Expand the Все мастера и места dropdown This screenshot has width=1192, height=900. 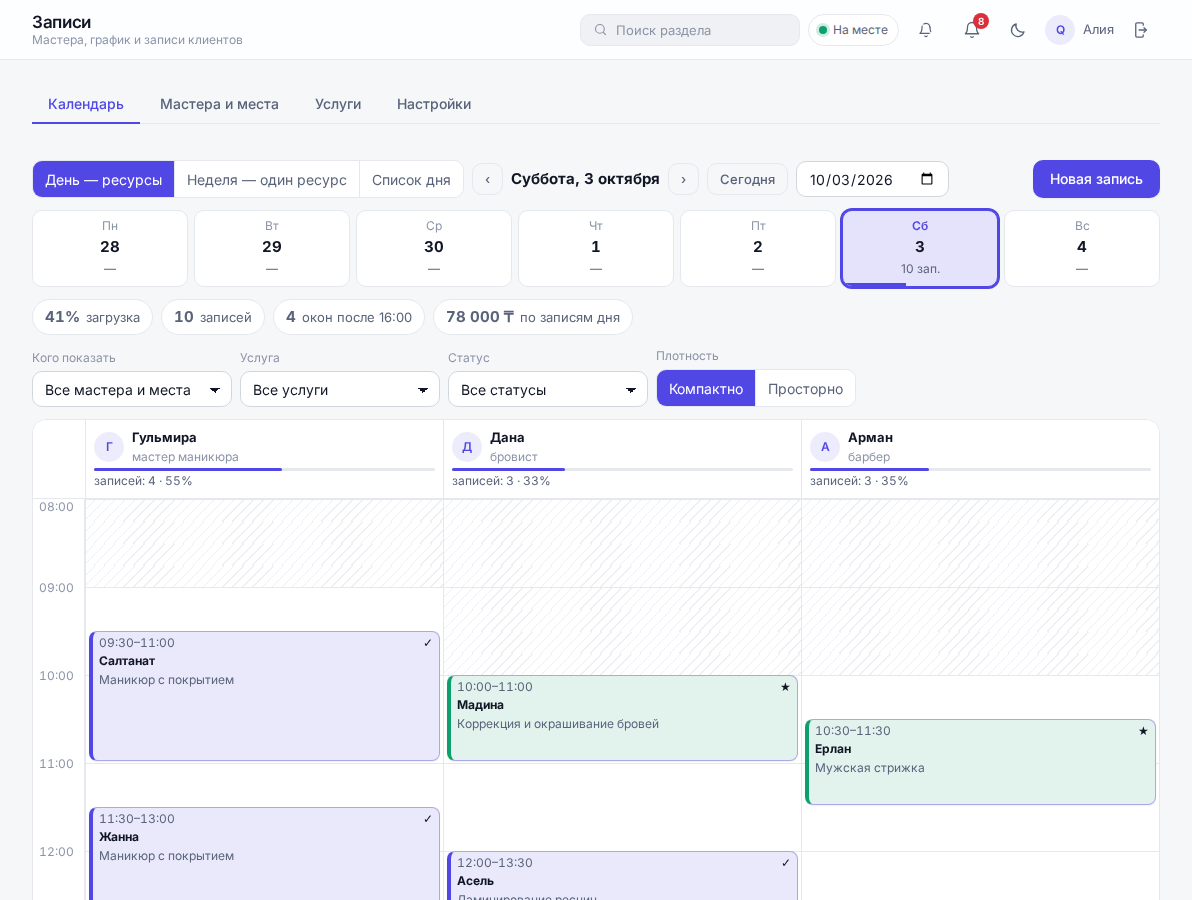click(x=132, y=389)
